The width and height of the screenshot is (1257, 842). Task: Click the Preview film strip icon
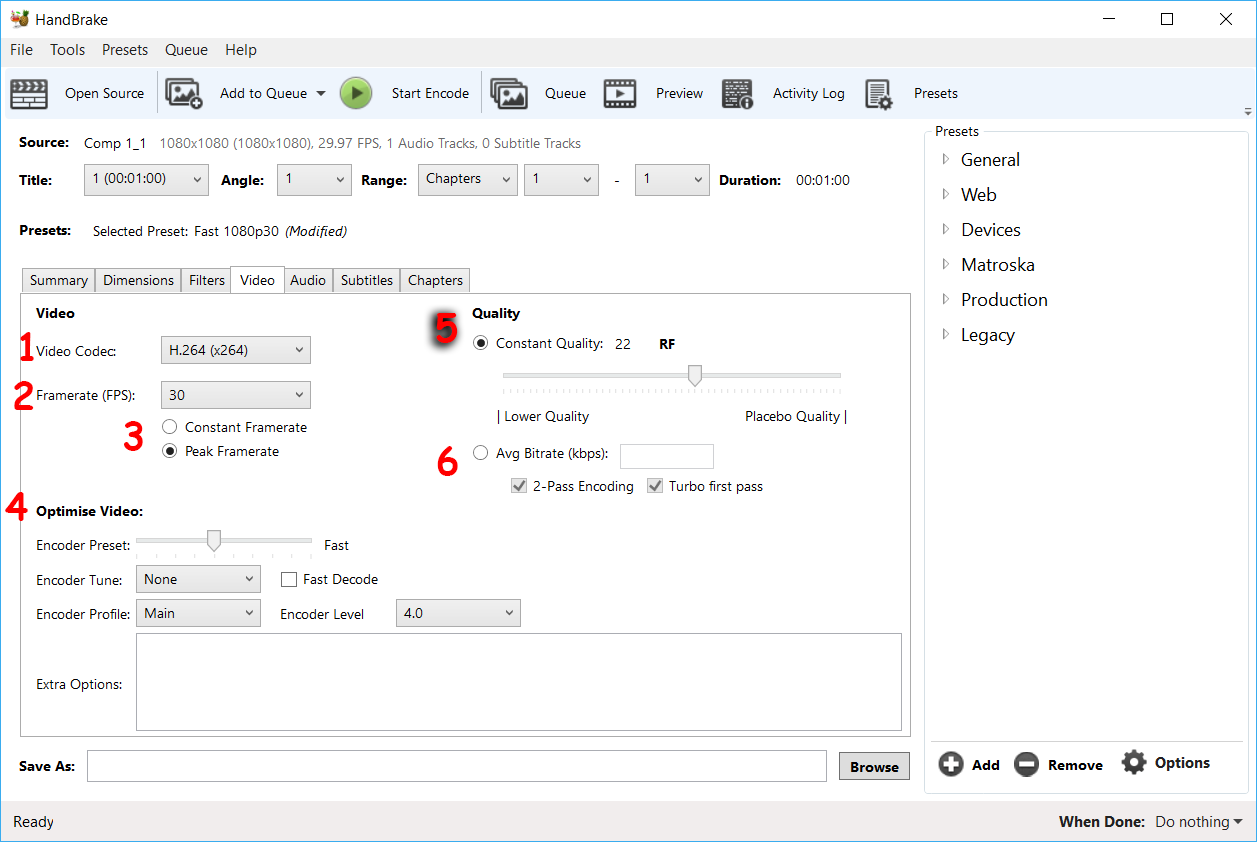[x=620, y=94]
